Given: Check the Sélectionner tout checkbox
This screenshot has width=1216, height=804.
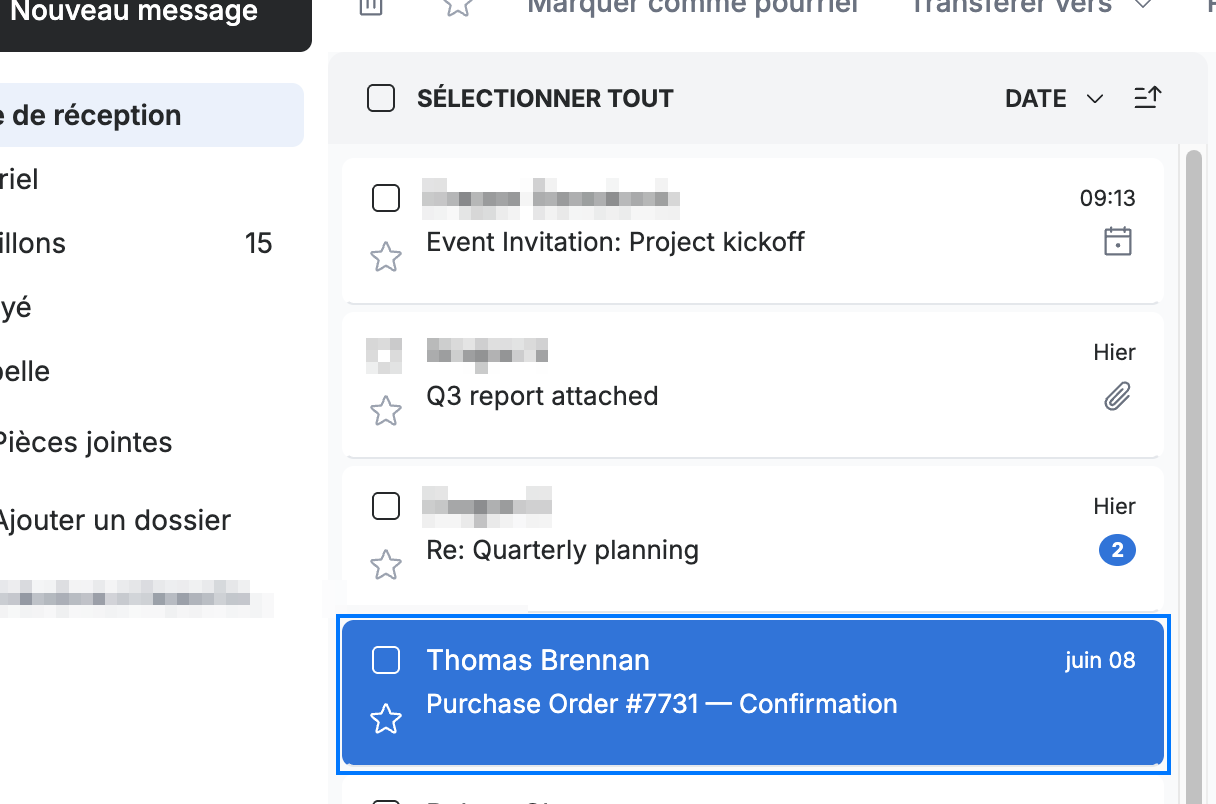Looking at the screenshot, I should (381, 99).
